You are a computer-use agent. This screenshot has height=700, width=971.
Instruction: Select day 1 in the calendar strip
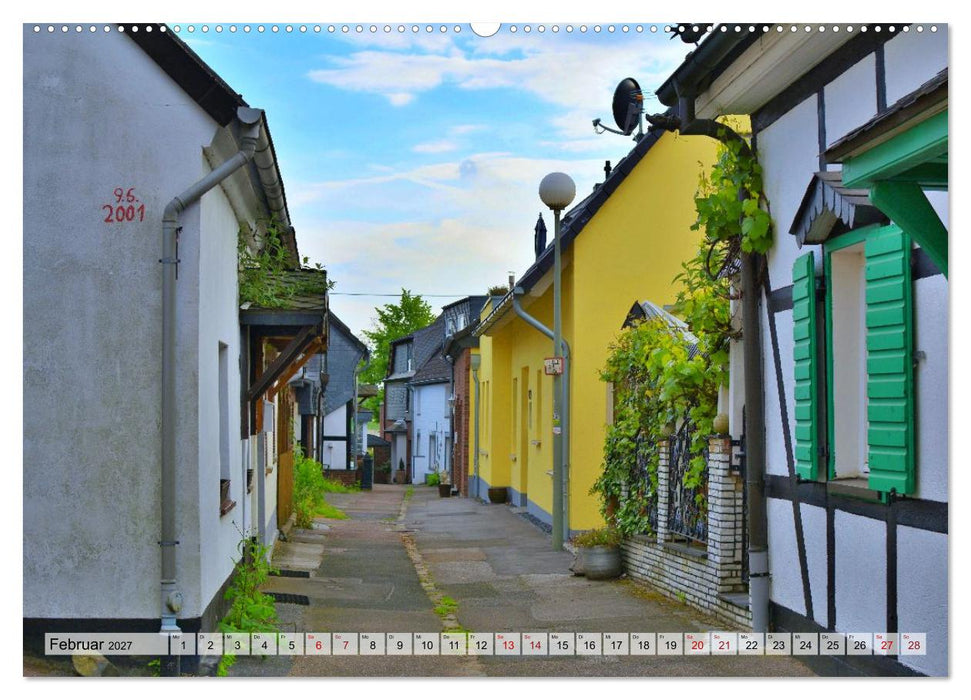coord(183,644)
